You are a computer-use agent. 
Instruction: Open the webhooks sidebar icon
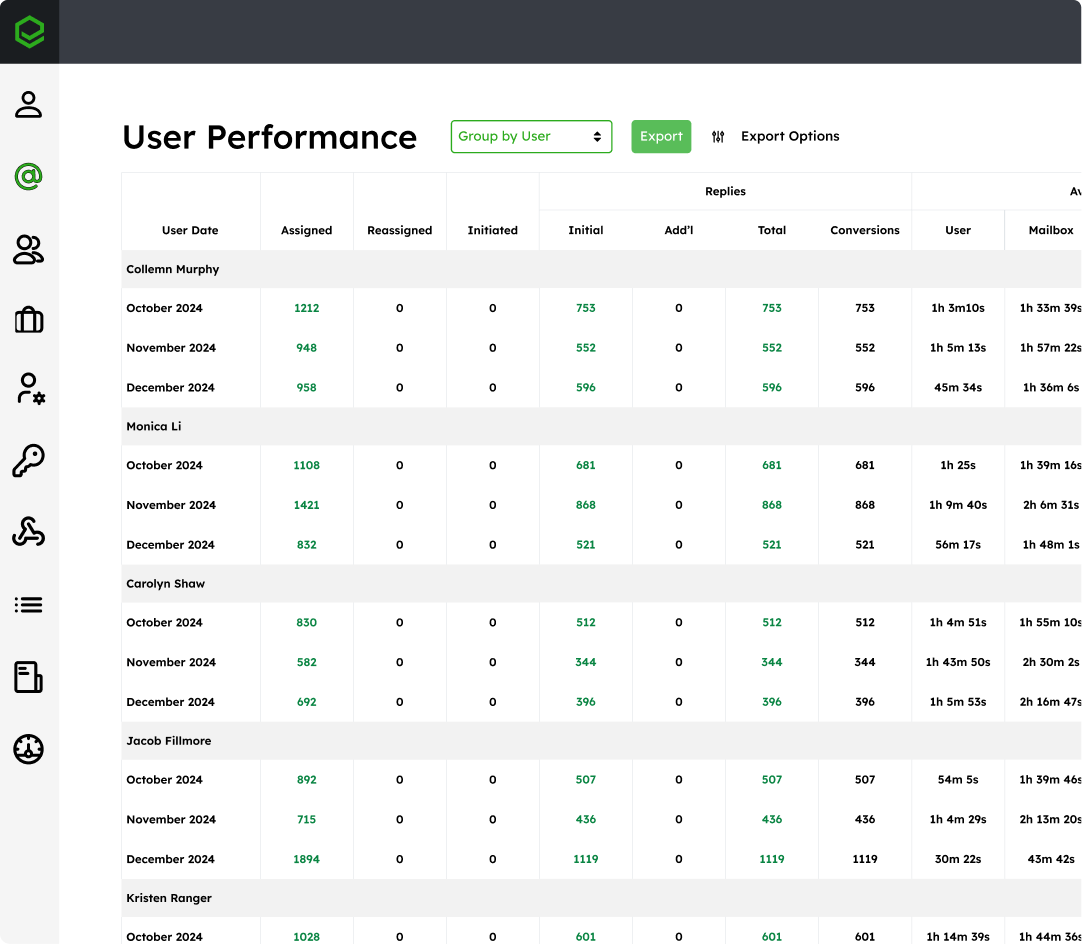[x=28, y=532]
